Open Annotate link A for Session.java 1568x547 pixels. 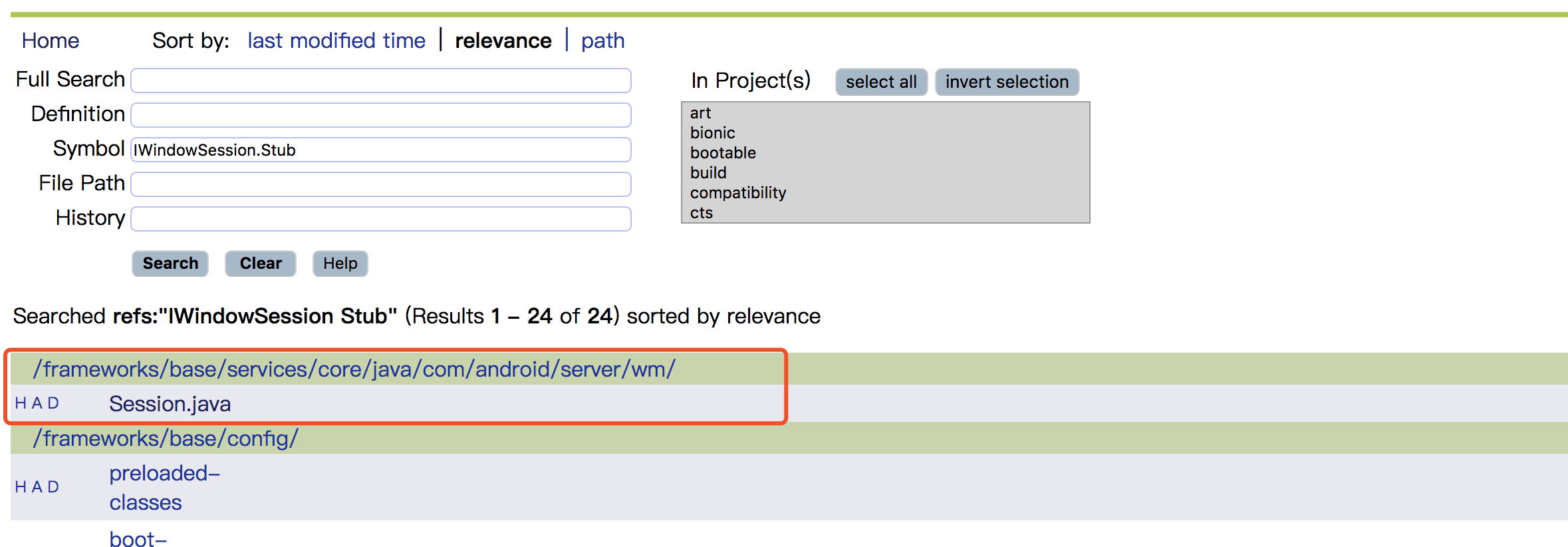(x=37, y=403)
